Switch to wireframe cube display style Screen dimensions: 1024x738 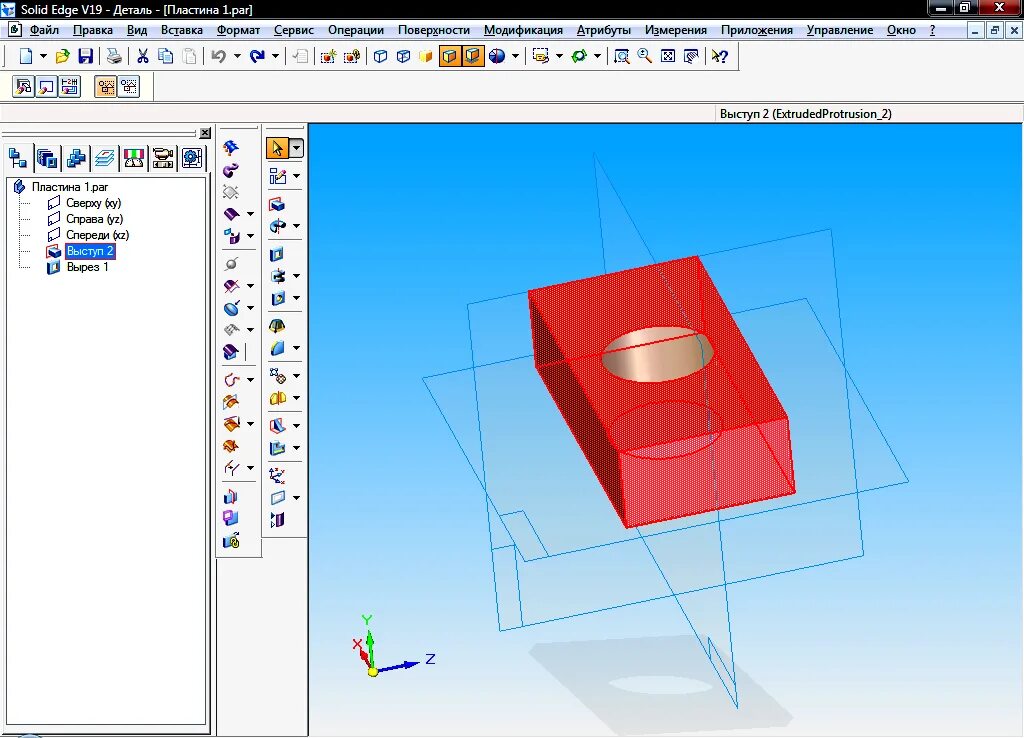pyautogui.click(x=380, y=56)
